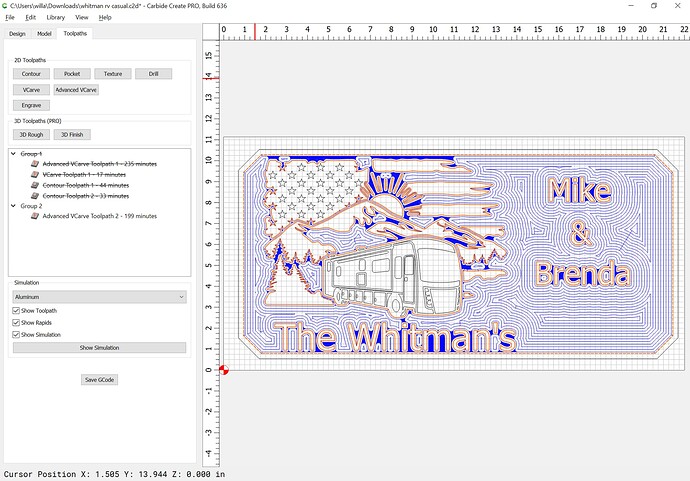Collapse the Group 2 tree node

14,206
